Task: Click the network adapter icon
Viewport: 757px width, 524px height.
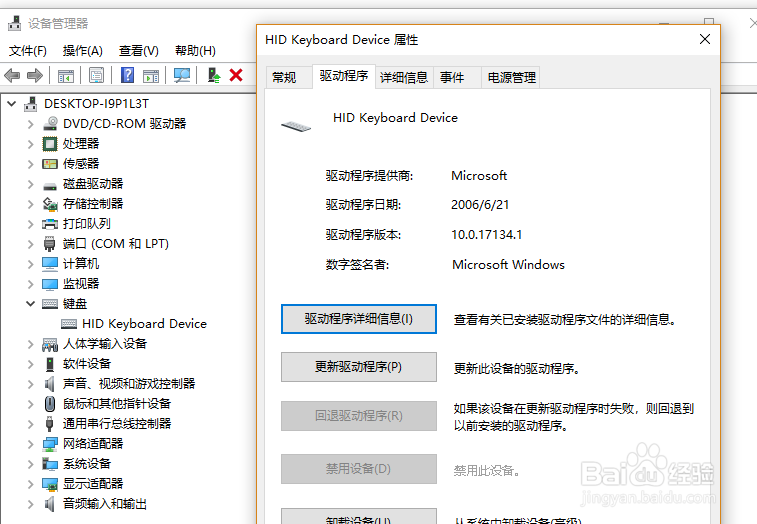Action: 50,444
